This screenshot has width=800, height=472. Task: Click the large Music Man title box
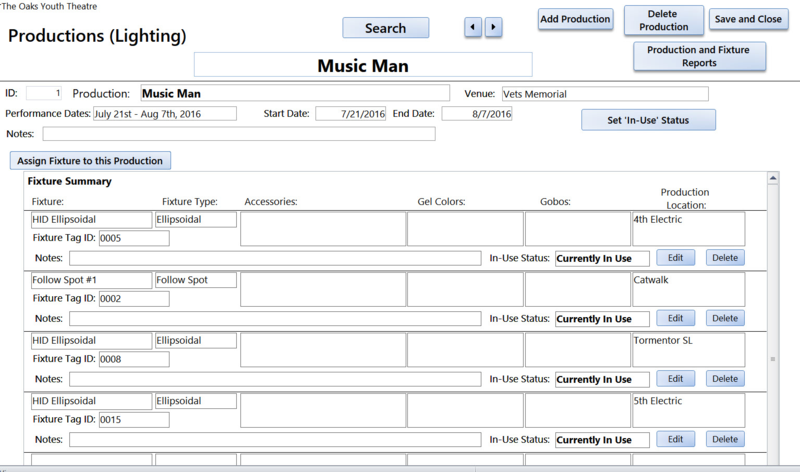pyautogui.click(x=363, y=65)
